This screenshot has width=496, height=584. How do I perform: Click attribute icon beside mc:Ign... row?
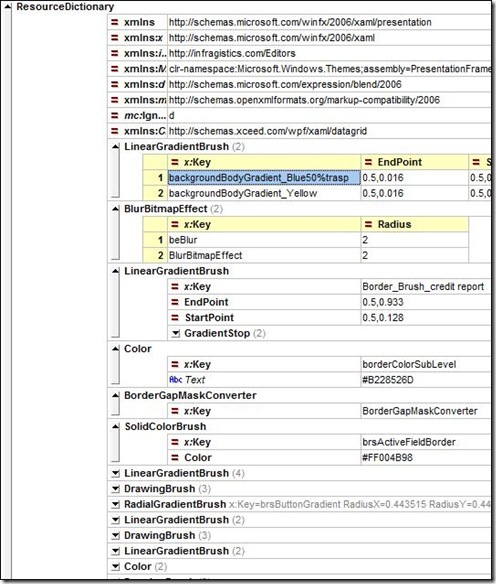(x=115, y=115)
